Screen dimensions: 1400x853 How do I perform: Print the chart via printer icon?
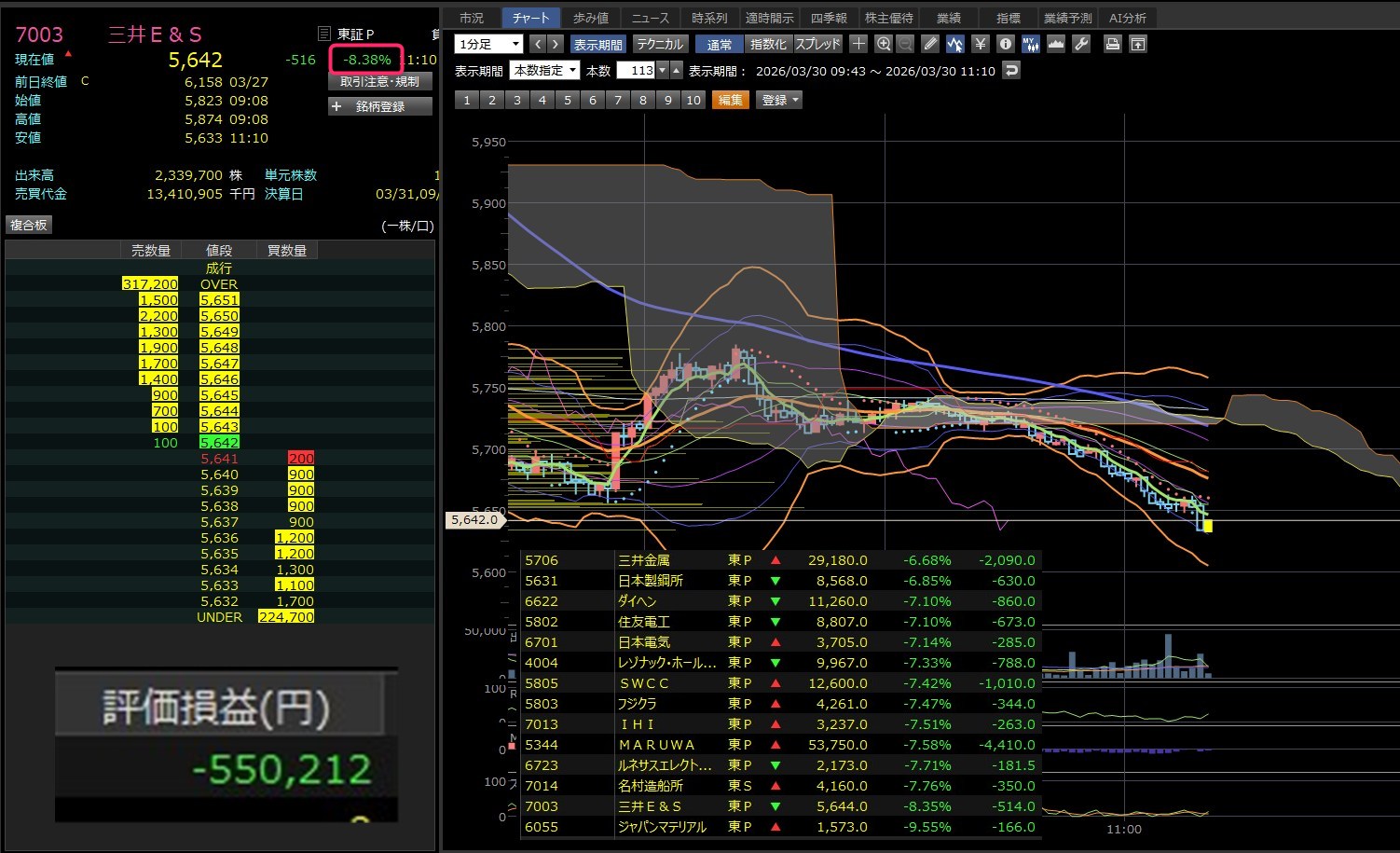click(x=1112, y=44)
